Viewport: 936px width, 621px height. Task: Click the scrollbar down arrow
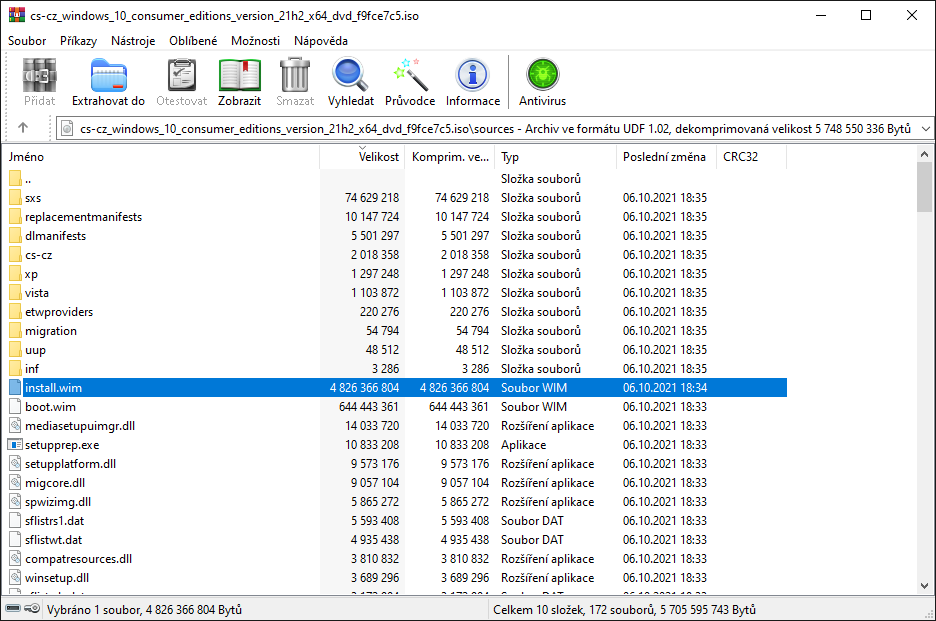tap(925, 586)
